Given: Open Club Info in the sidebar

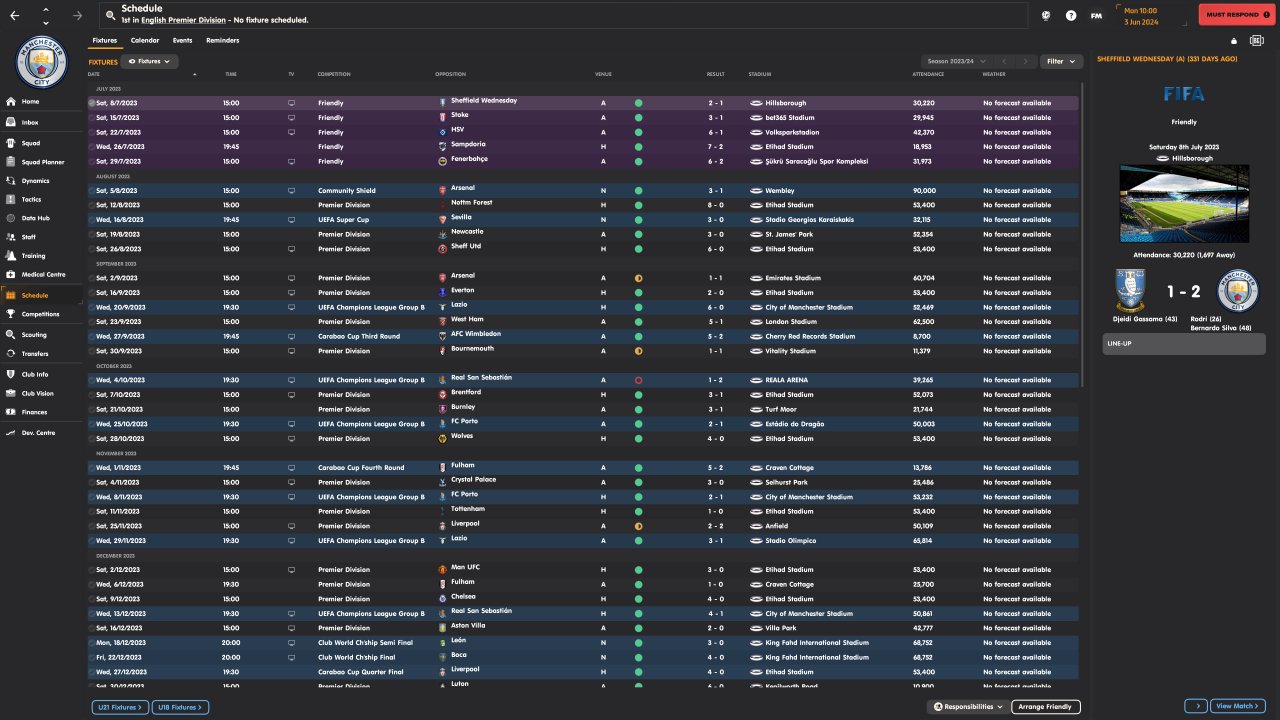Looking at the screenshot, I should (x=42, y=374).
